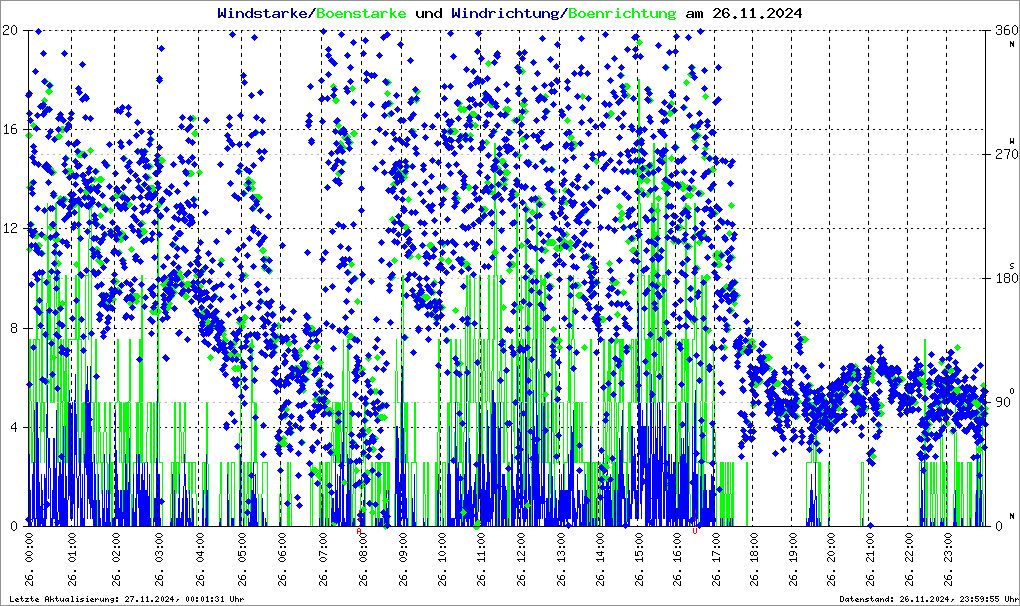Viewport: 1020px width, 606px height.
Task: Click the Datenstand timestamp in footer
Action: point(925,598)
